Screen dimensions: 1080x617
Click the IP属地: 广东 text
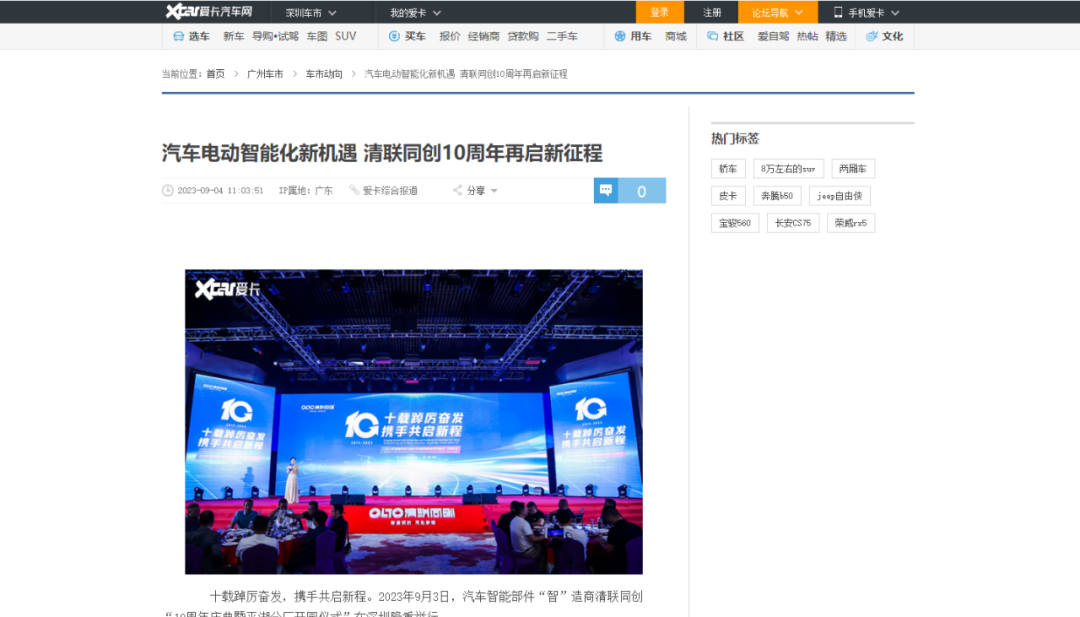click(306, 191)
